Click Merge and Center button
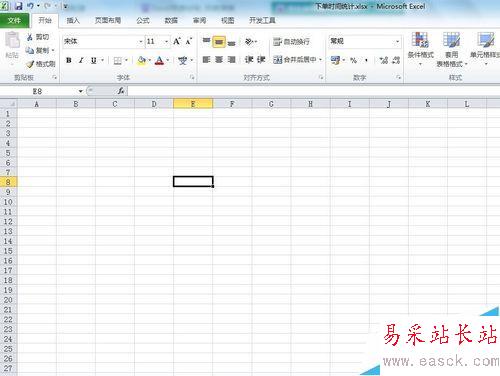500x376 pixels. point(294,60)
